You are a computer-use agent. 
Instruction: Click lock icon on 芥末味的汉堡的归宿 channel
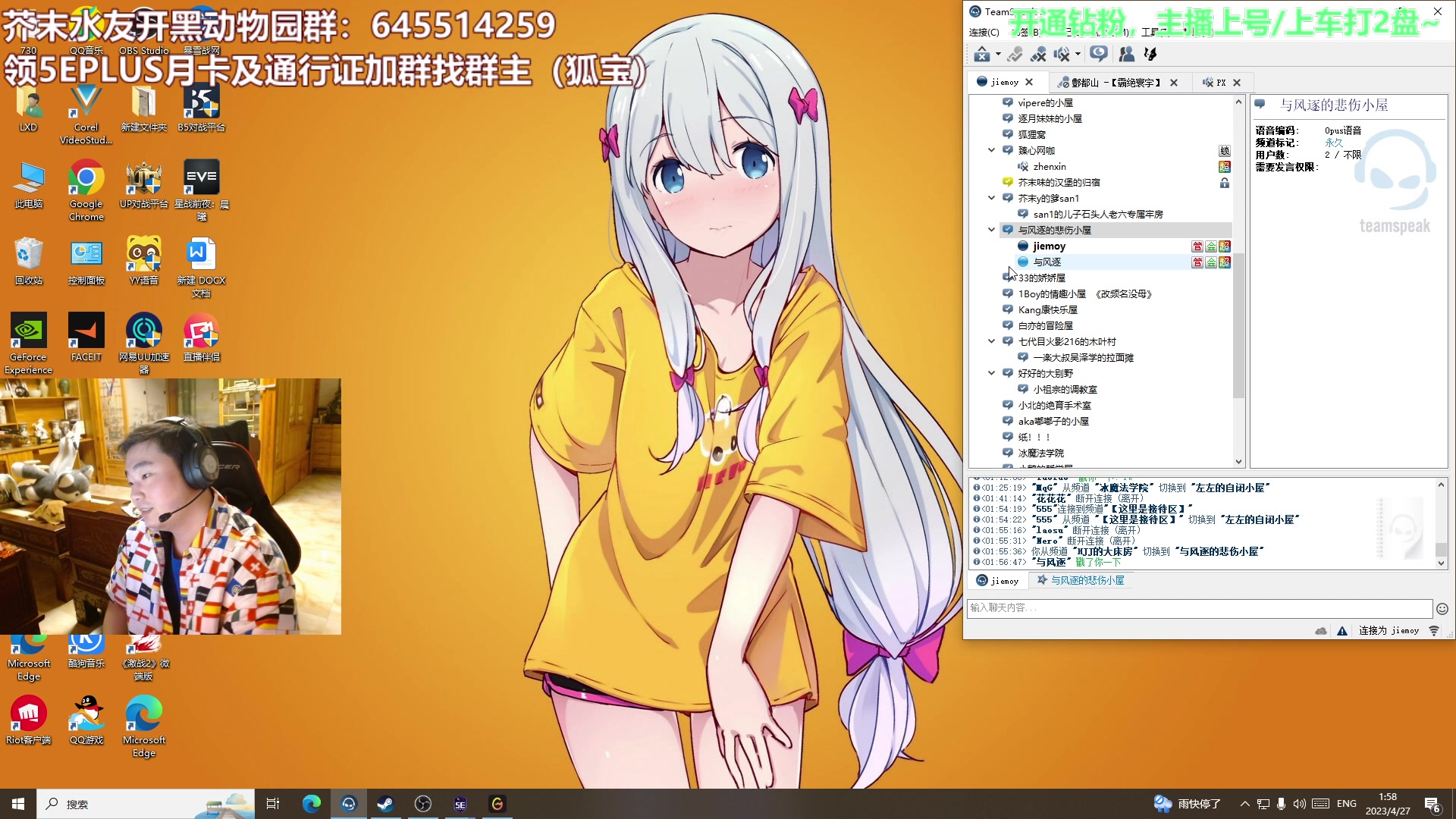click(1224, 183)
